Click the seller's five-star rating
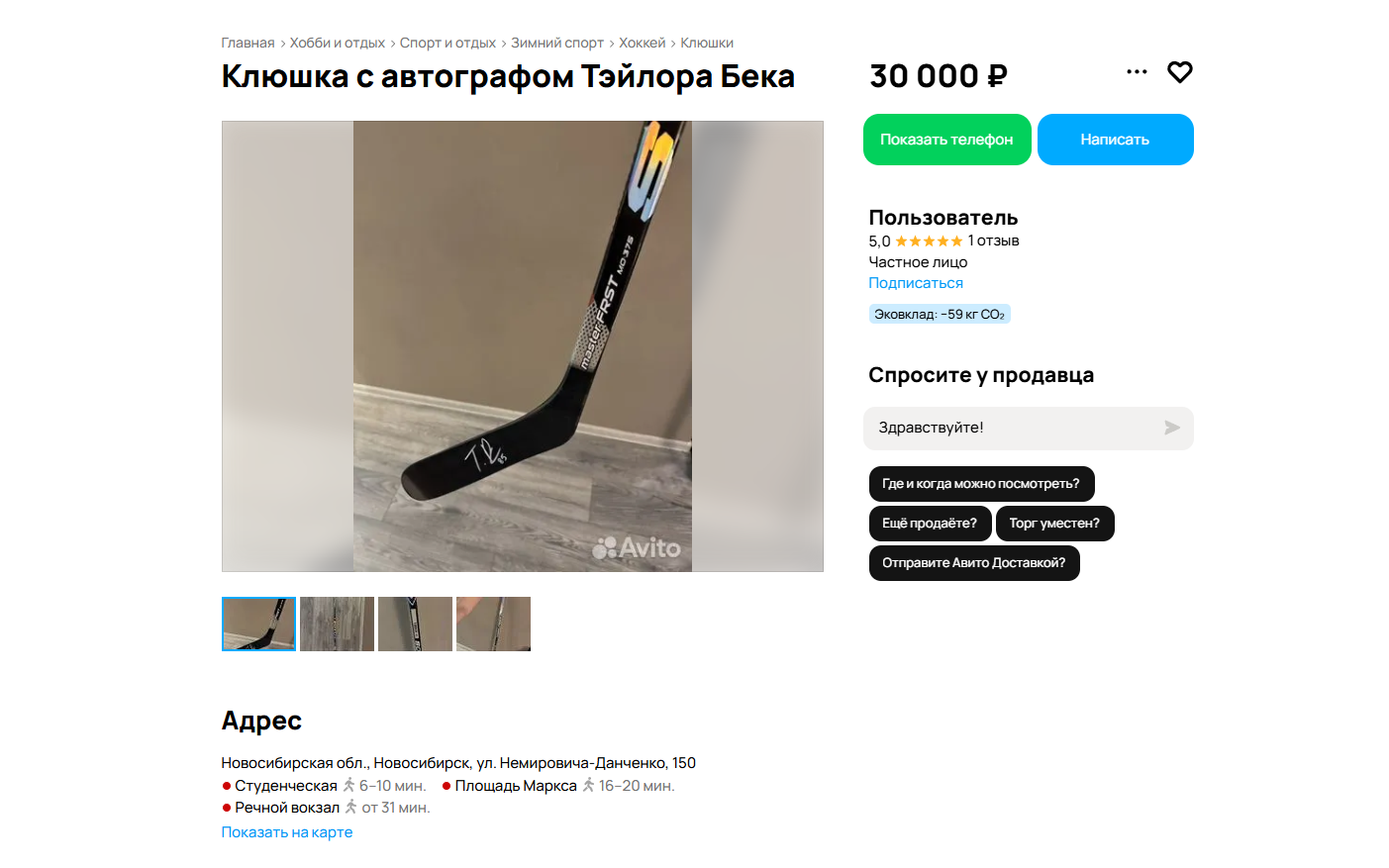The width and height of the screenshot is (1389, 868). pyautogui.click(x=929, y=241)
